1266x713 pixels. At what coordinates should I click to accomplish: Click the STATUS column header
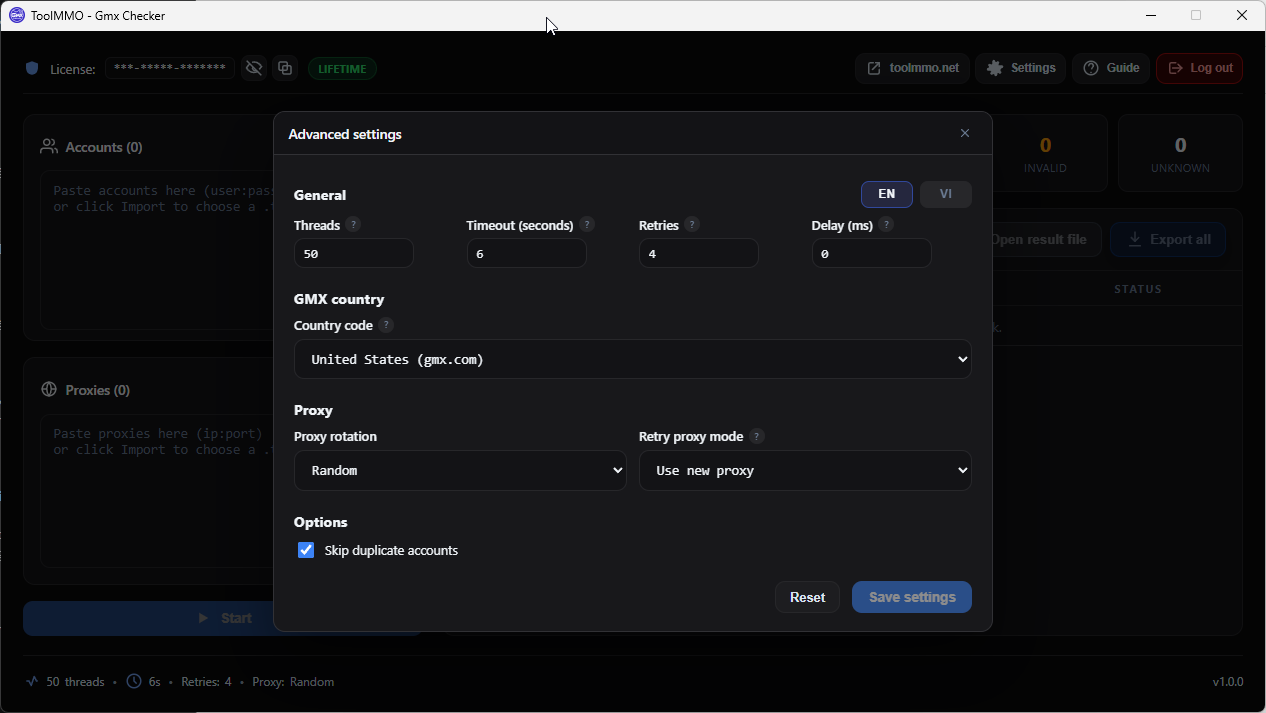[1138, 289]
